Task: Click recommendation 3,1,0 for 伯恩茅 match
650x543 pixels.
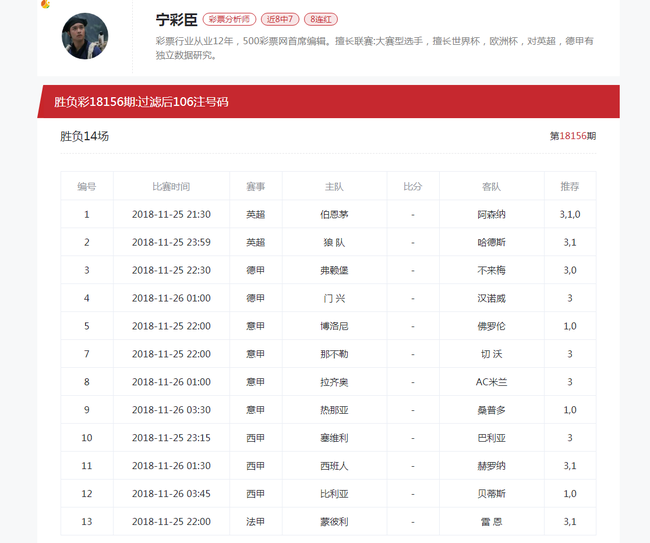Action: click(x=570, y=214)
